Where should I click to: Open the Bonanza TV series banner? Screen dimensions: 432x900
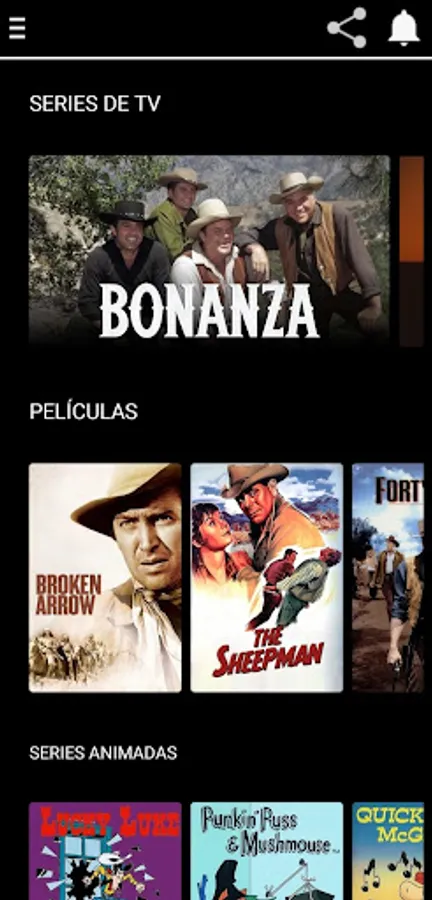point(209,251)
